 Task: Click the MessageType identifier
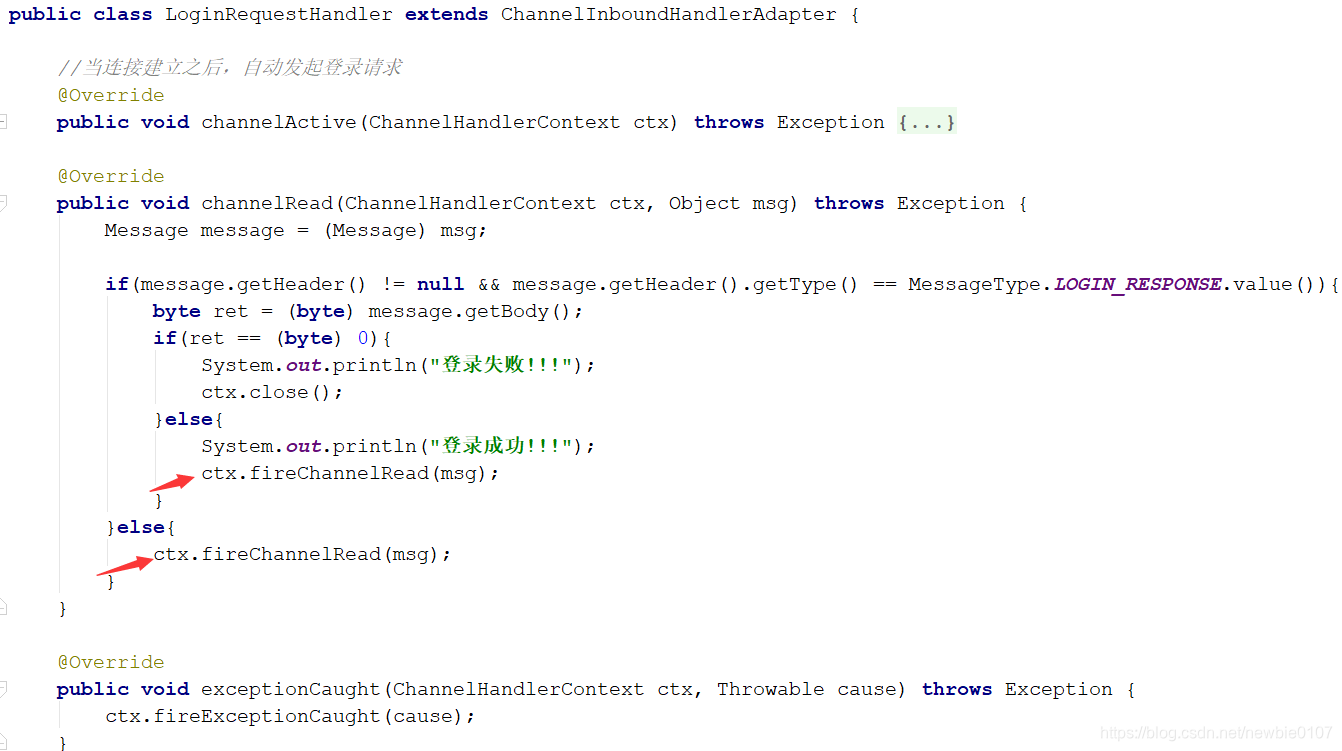point(975,284)
